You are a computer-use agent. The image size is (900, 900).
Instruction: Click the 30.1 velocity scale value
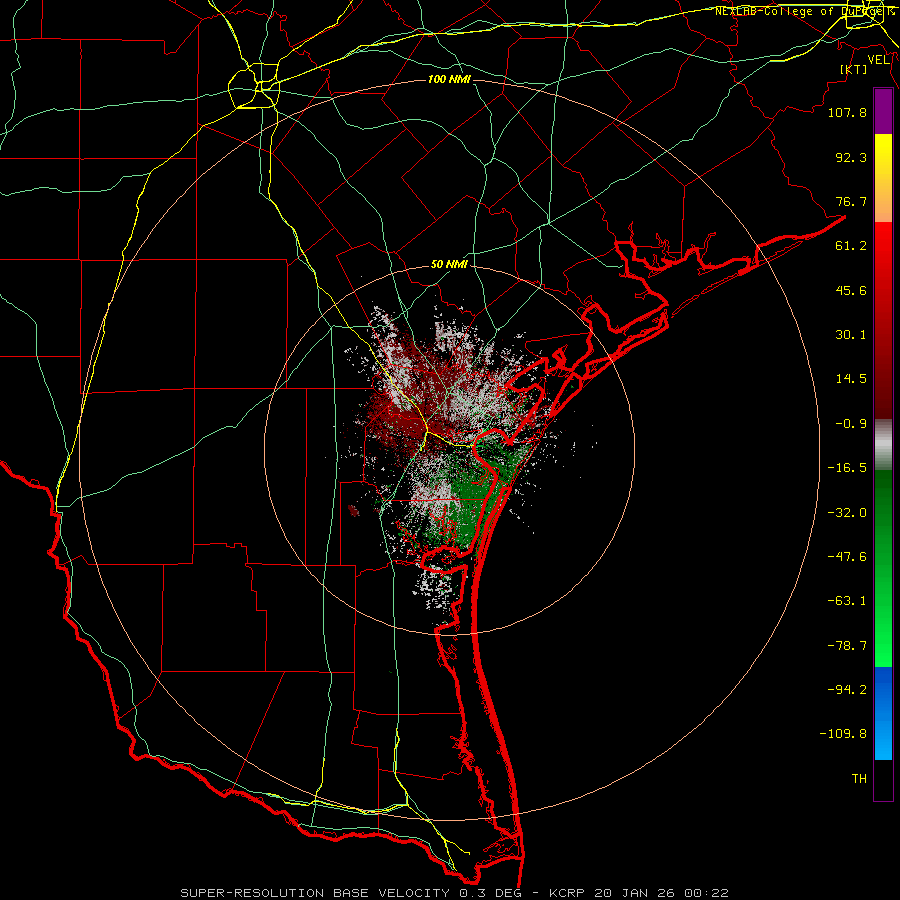click(x=851, y=335)
